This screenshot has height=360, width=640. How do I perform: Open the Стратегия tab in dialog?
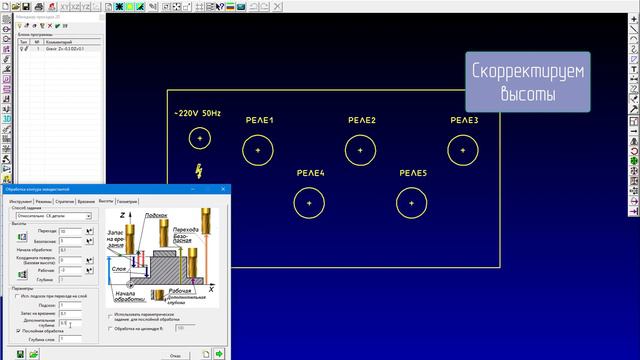coord(64,202)
